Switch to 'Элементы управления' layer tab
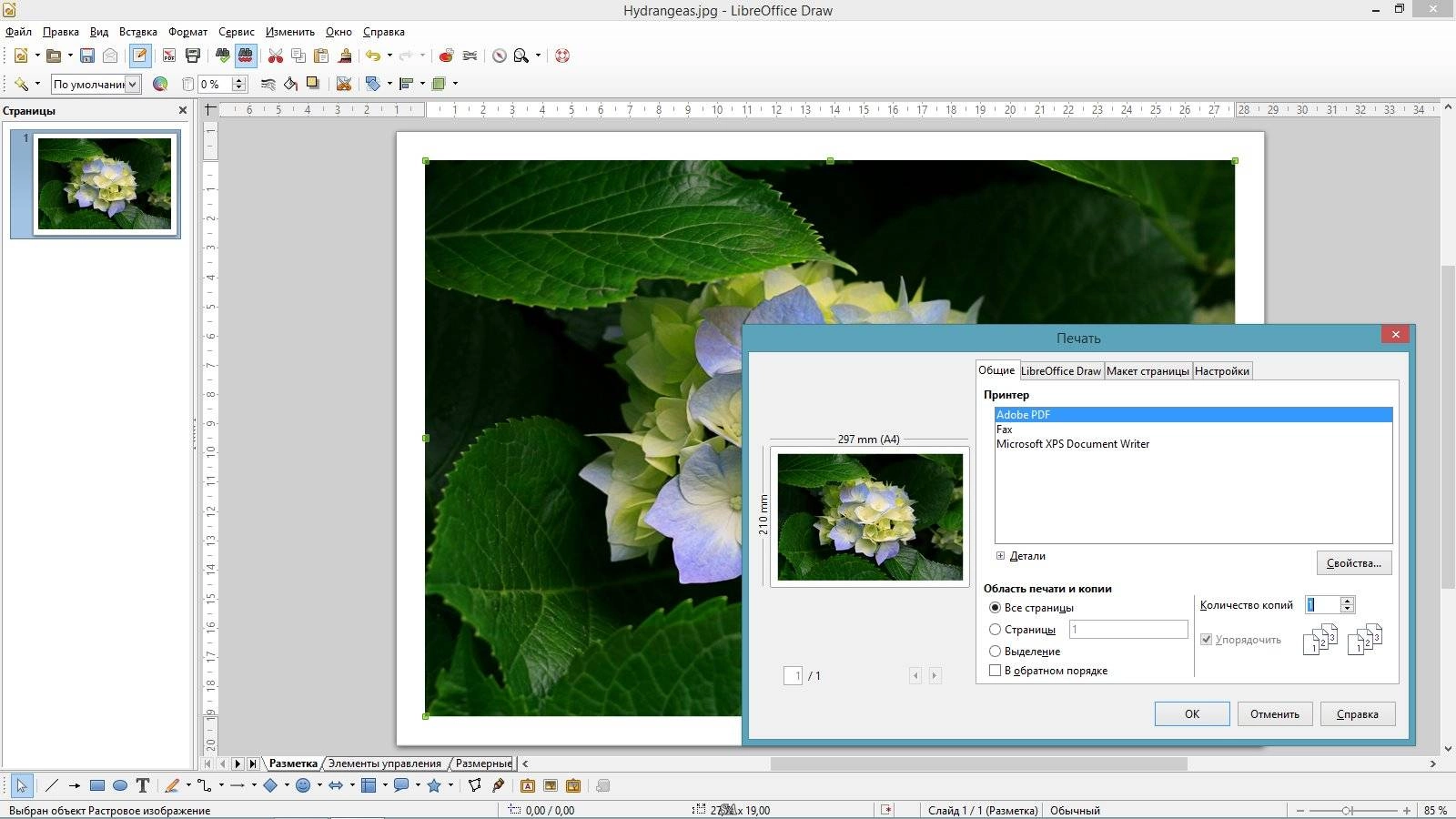The height and width of the screenshot is (819, 1456). [385, 763]
